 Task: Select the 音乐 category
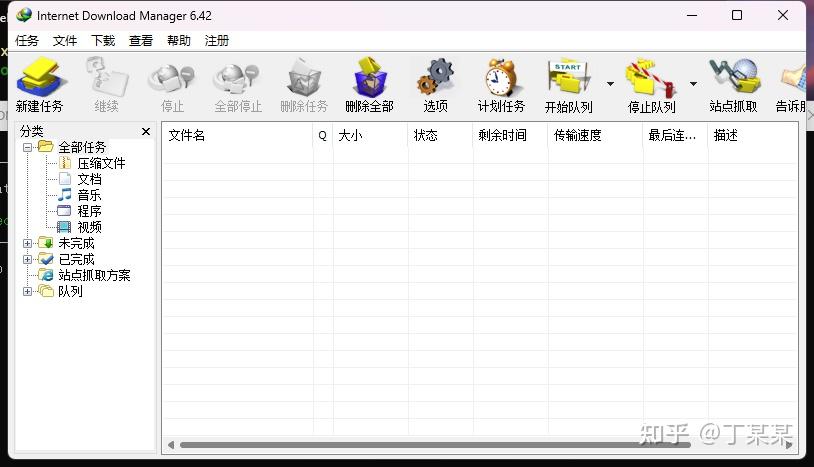(x=89, y=196)
